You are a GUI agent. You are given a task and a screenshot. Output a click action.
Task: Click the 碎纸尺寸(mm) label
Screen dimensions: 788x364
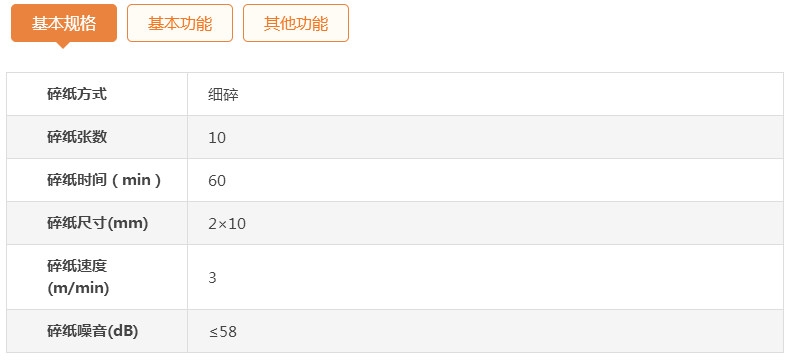[x=97, y=223]
